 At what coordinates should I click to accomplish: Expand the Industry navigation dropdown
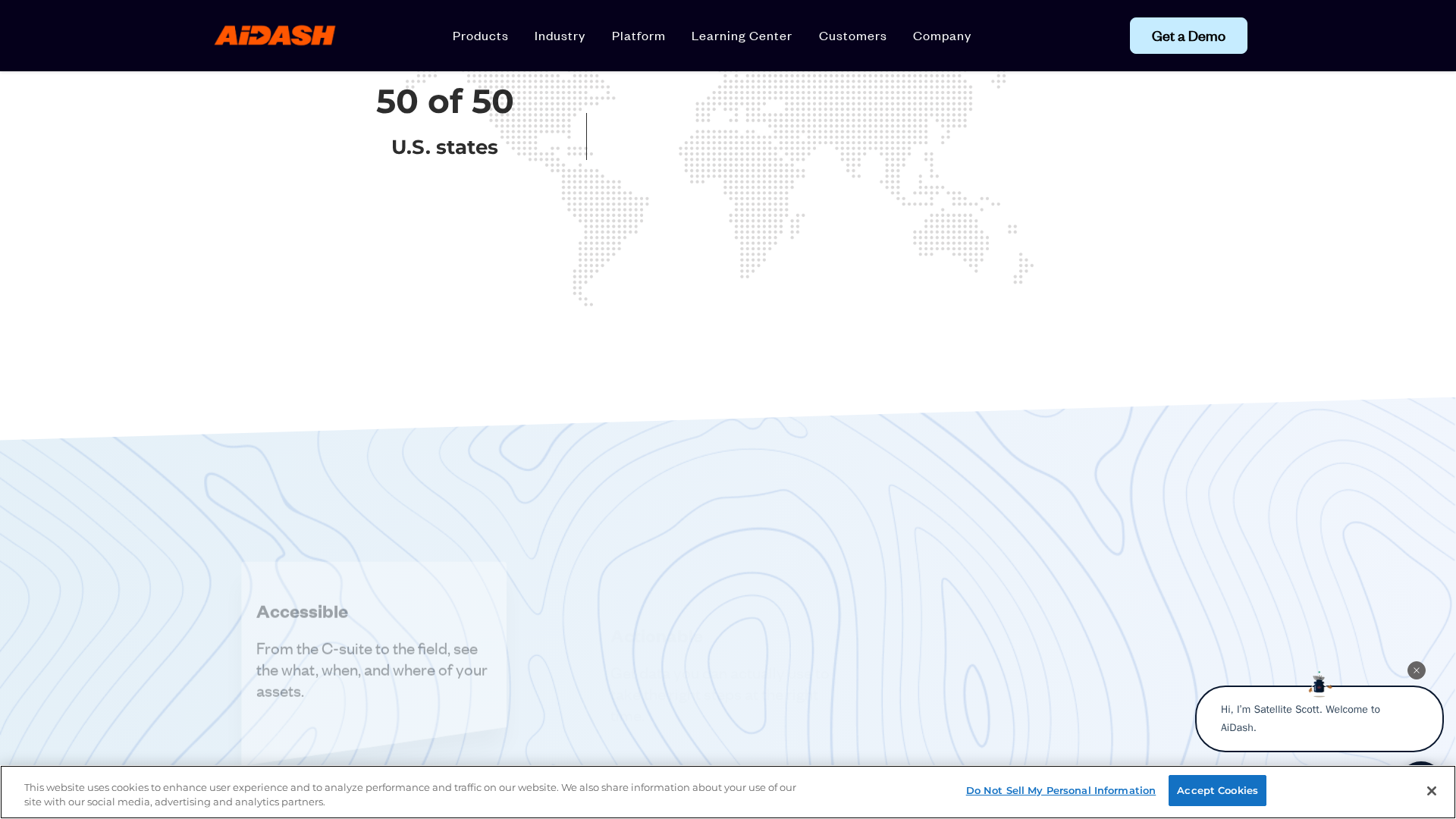560,36
